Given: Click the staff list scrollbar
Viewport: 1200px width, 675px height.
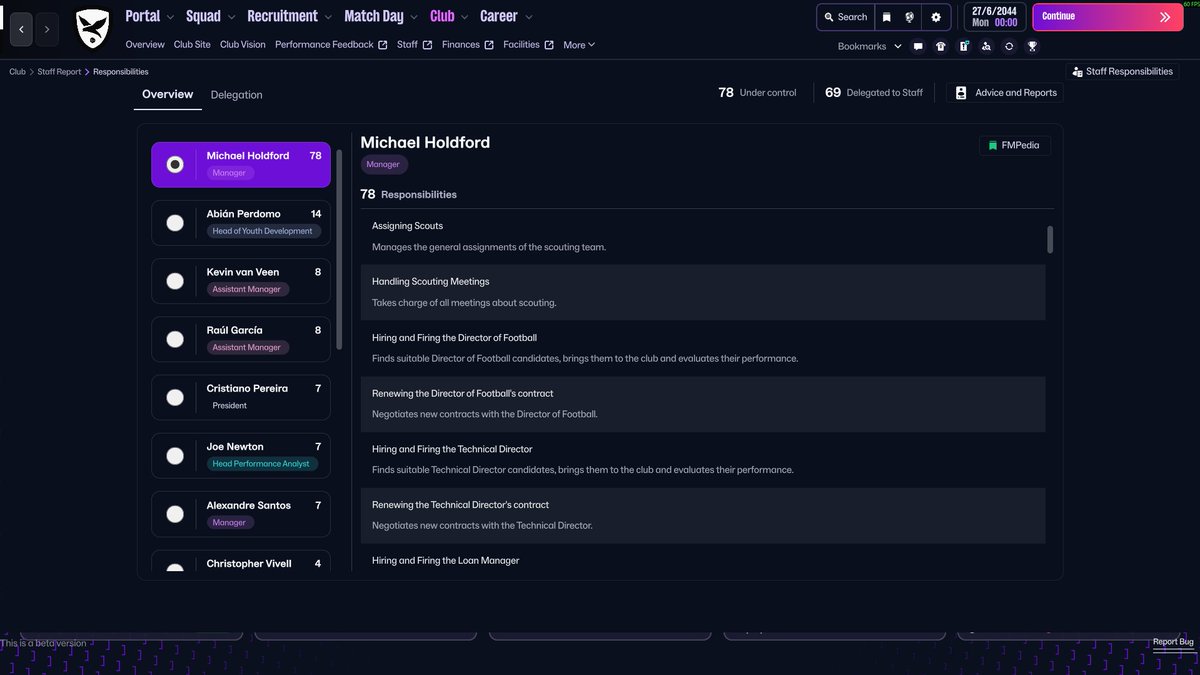Looking at the screenshot, I should (x=339, y=250).
